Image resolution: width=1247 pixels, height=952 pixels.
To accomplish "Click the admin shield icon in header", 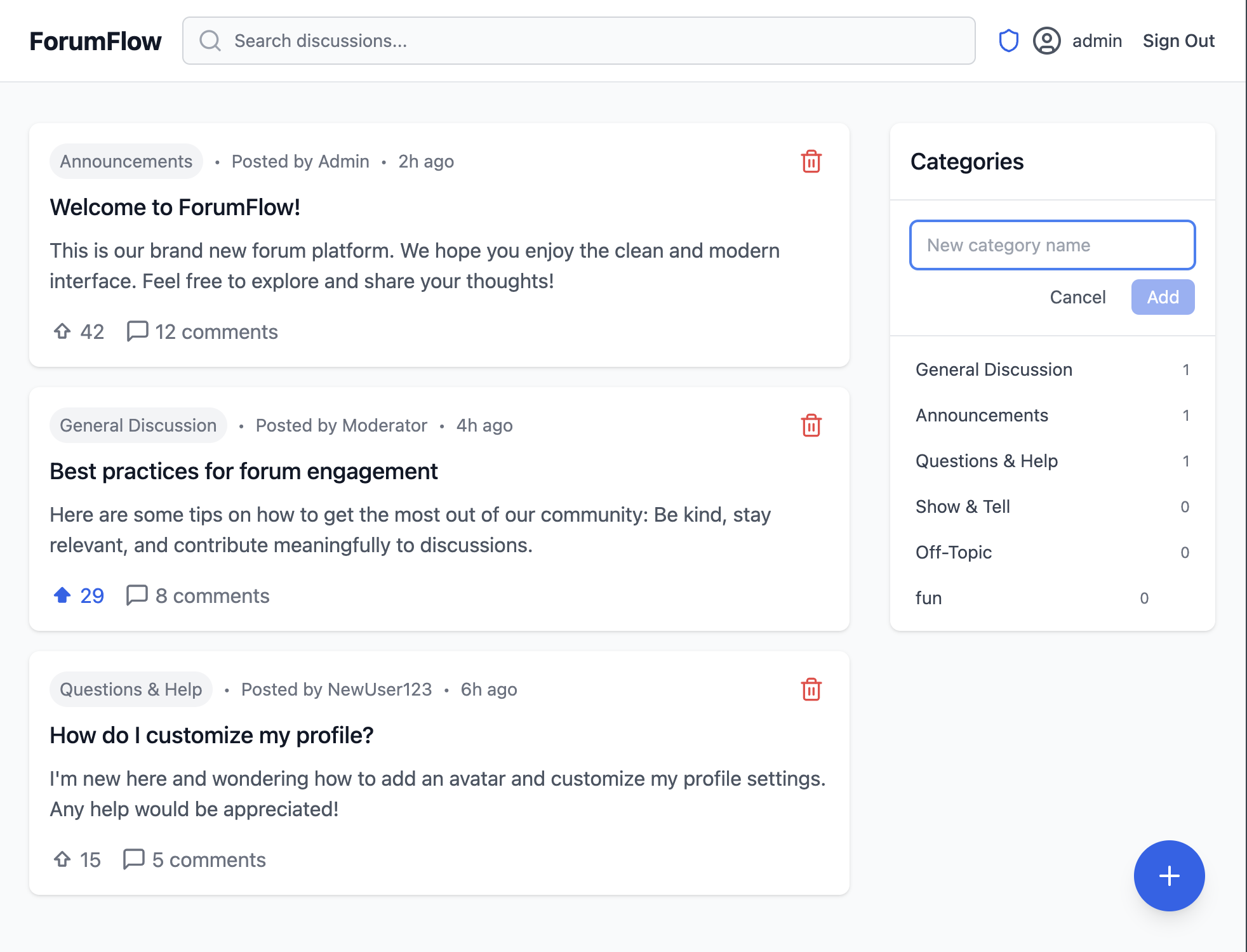I will tap(1008, 41).
